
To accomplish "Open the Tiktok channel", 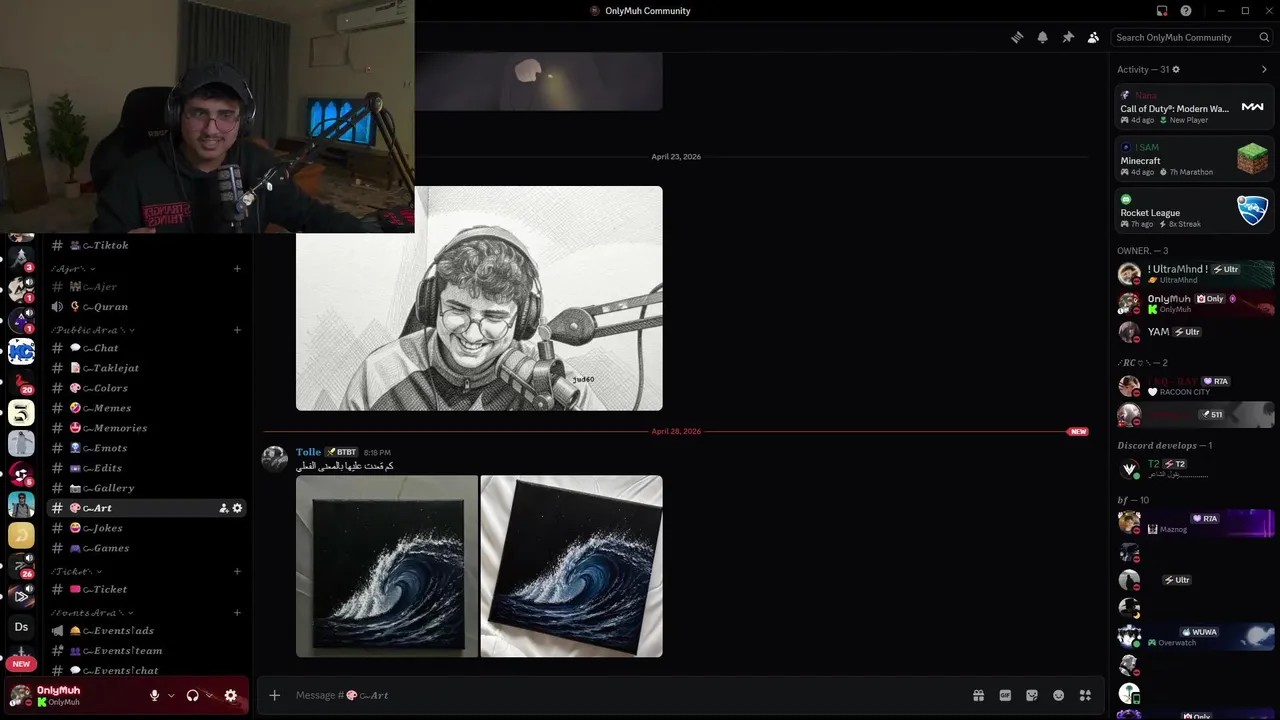I will click(147, 245).
